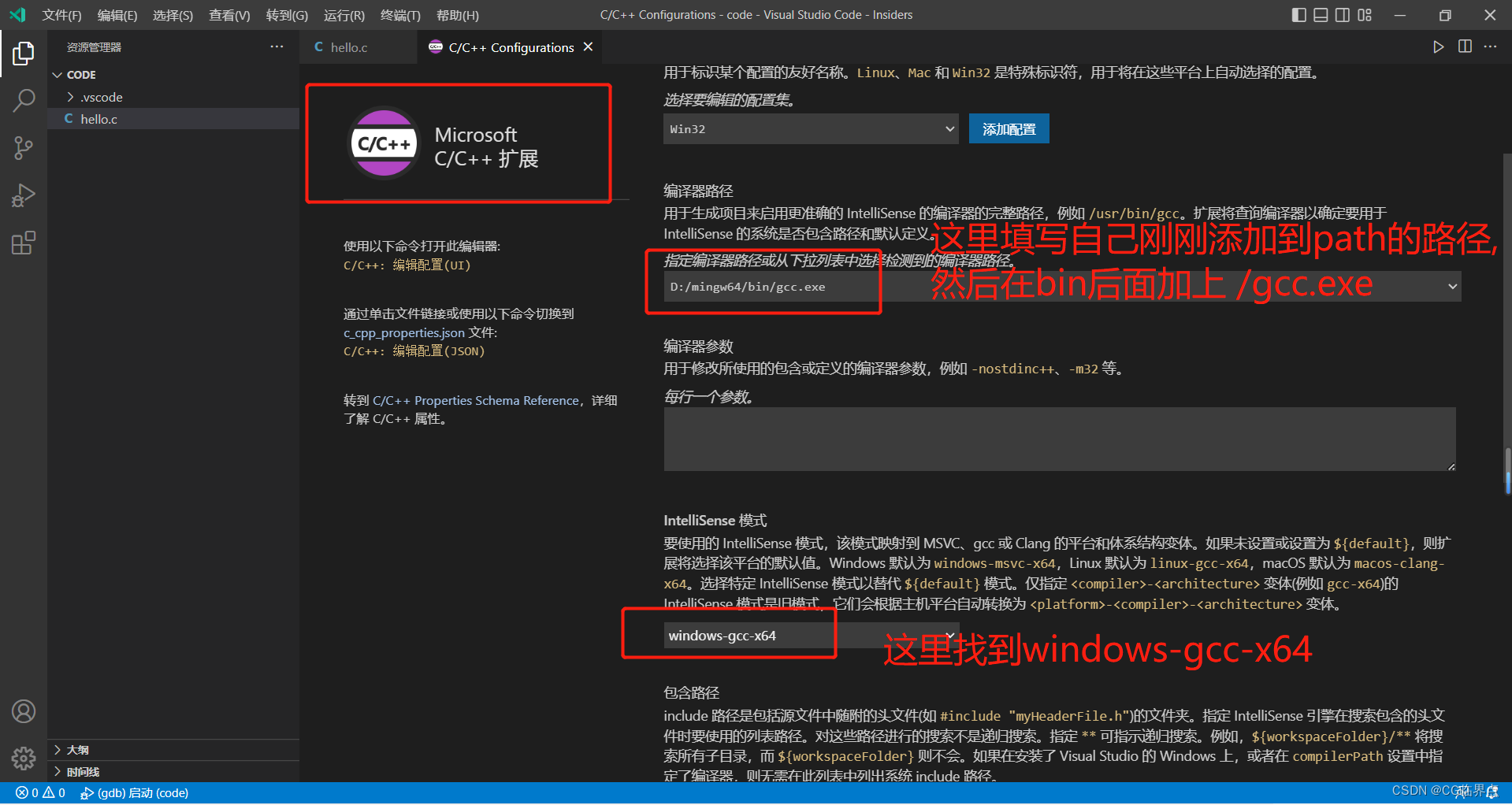This screenshot has height=805, width=1512.
Task: Open the 运行(R) menu
Action: (x=344, y=15)
